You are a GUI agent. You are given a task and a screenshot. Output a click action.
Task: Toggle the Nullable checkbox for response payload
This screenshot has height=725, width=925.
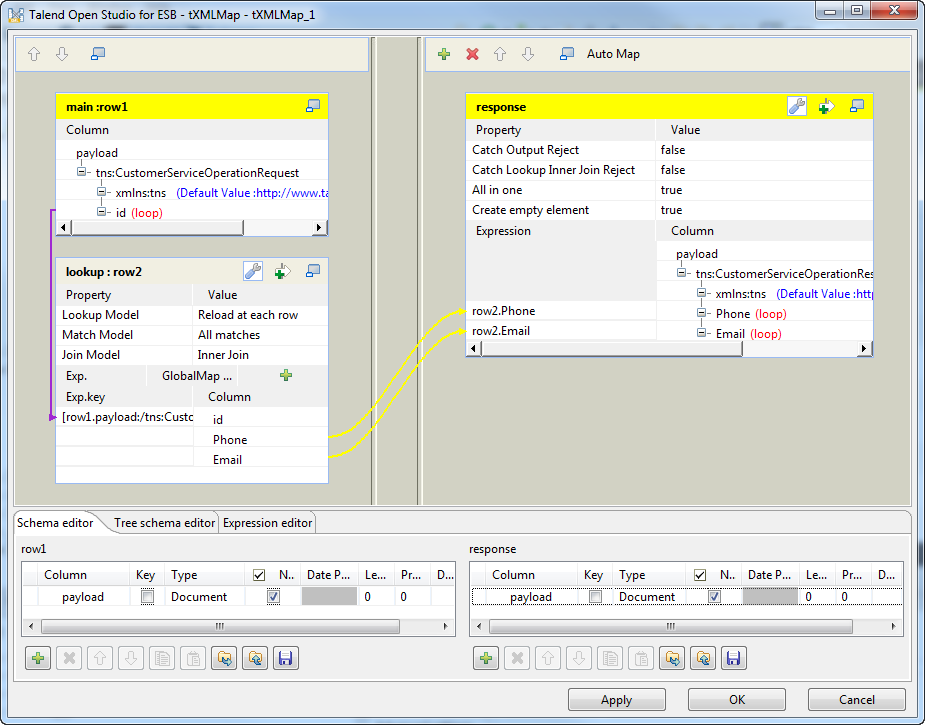point(714,597)
